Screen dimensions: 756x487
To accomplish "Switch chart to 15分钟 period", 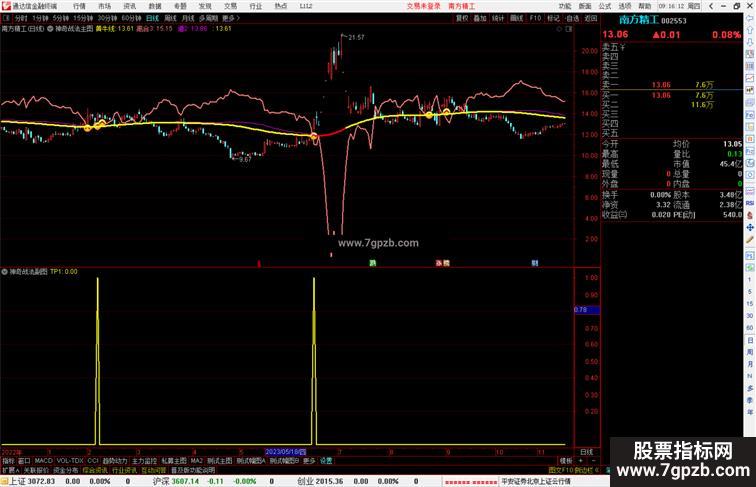I will tap(83, 18).
